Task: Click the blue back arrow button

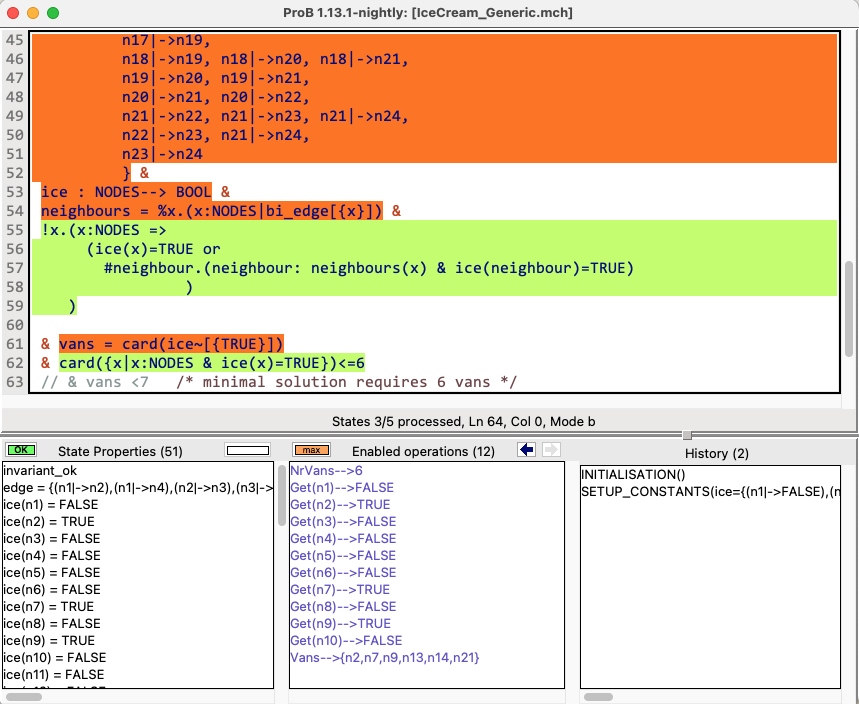Action: point(527,451)
